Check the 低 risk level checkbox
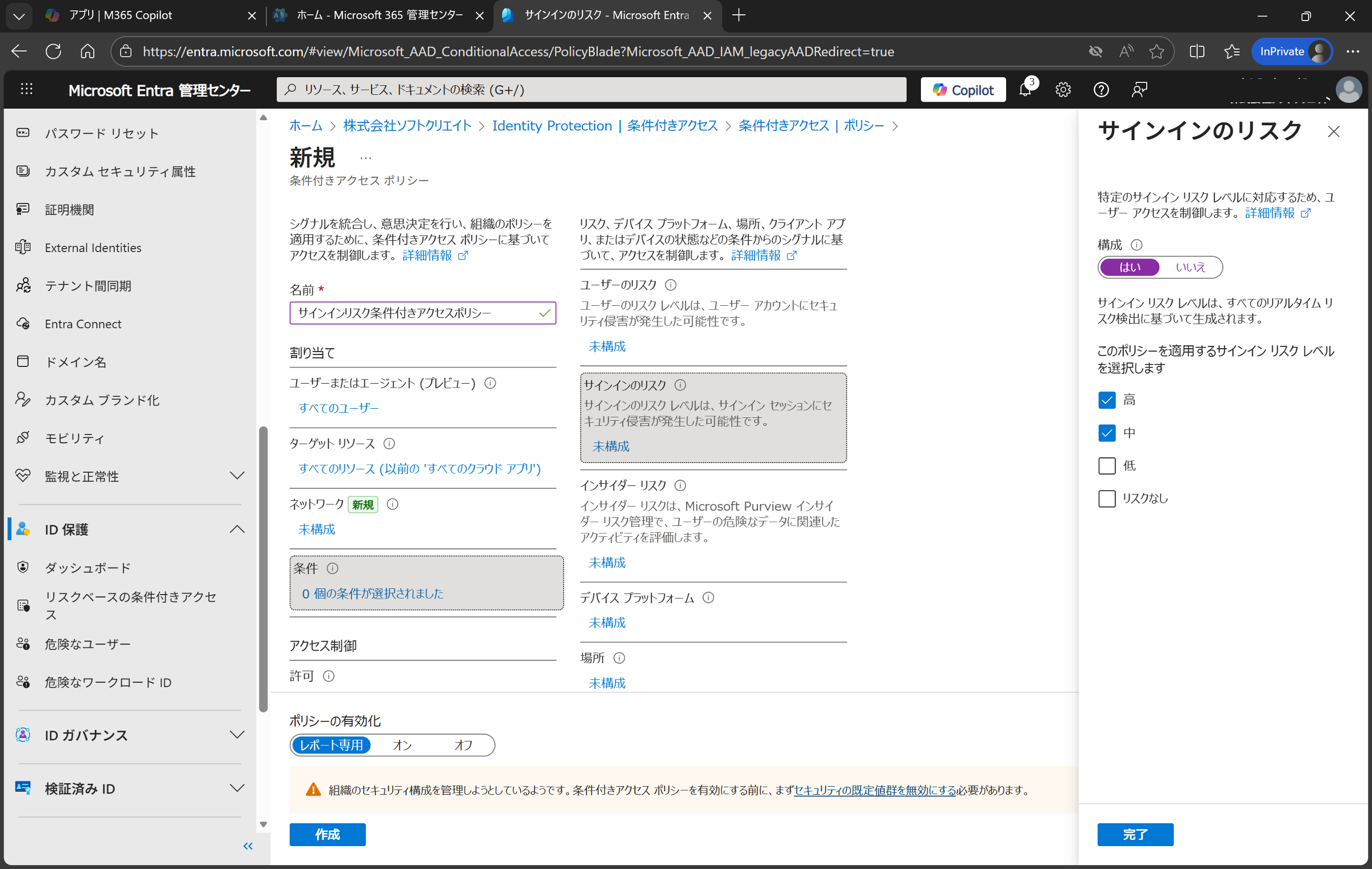Screen dimensions: 1372x869 (x=1107, y=465)
